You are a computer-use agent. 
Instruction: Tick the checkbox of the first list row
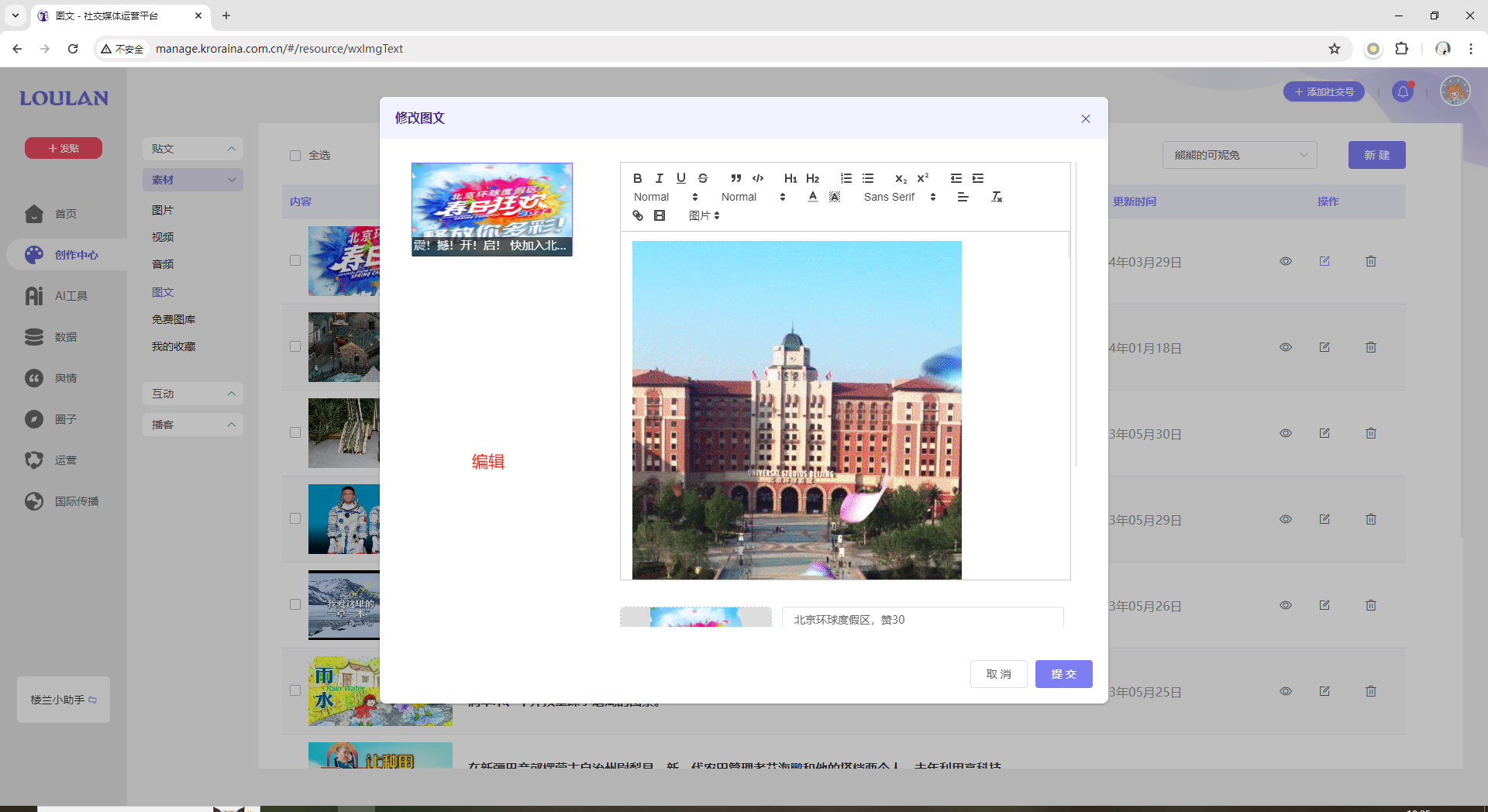295,260
